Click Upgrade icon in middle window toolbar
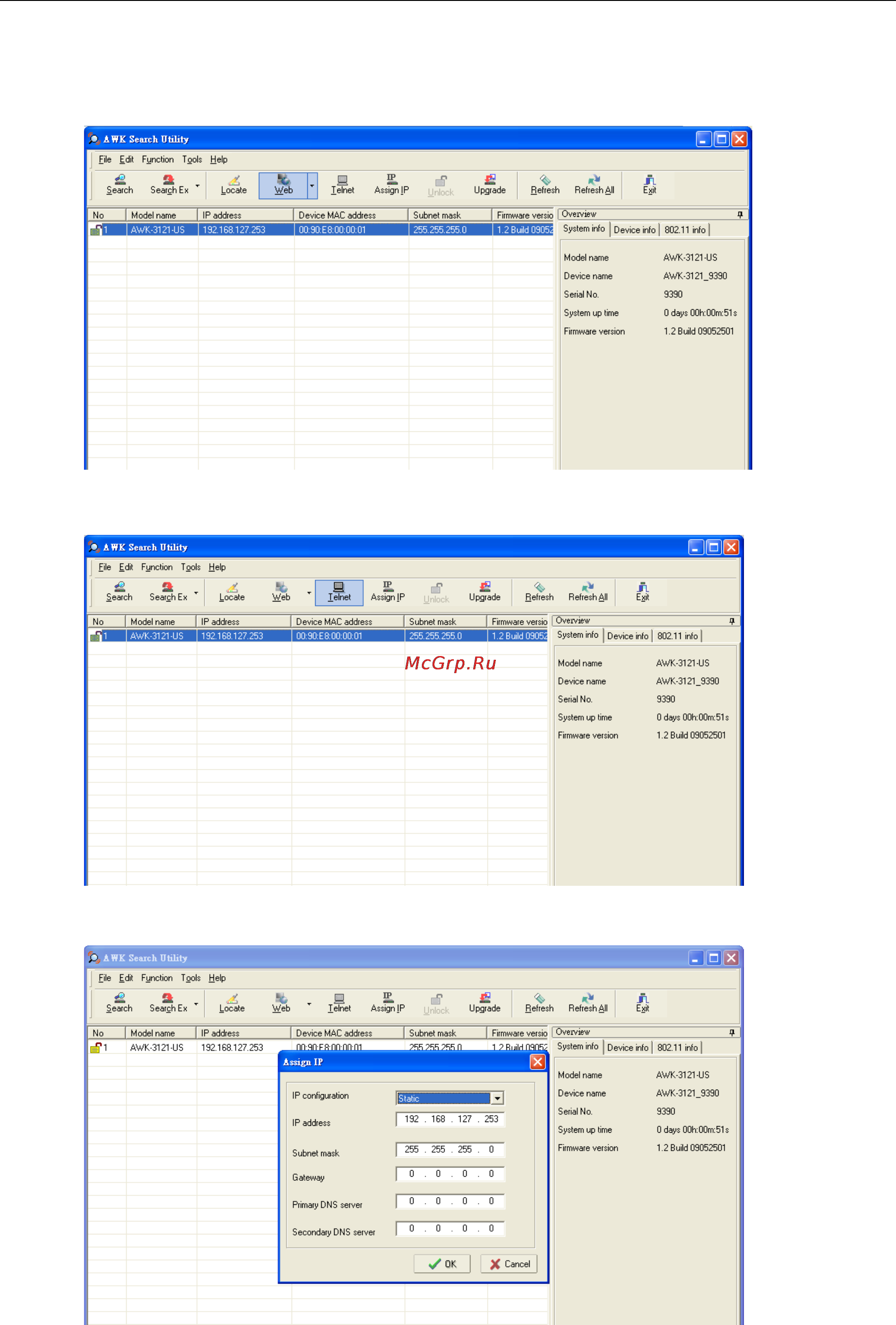 point(484,592)
